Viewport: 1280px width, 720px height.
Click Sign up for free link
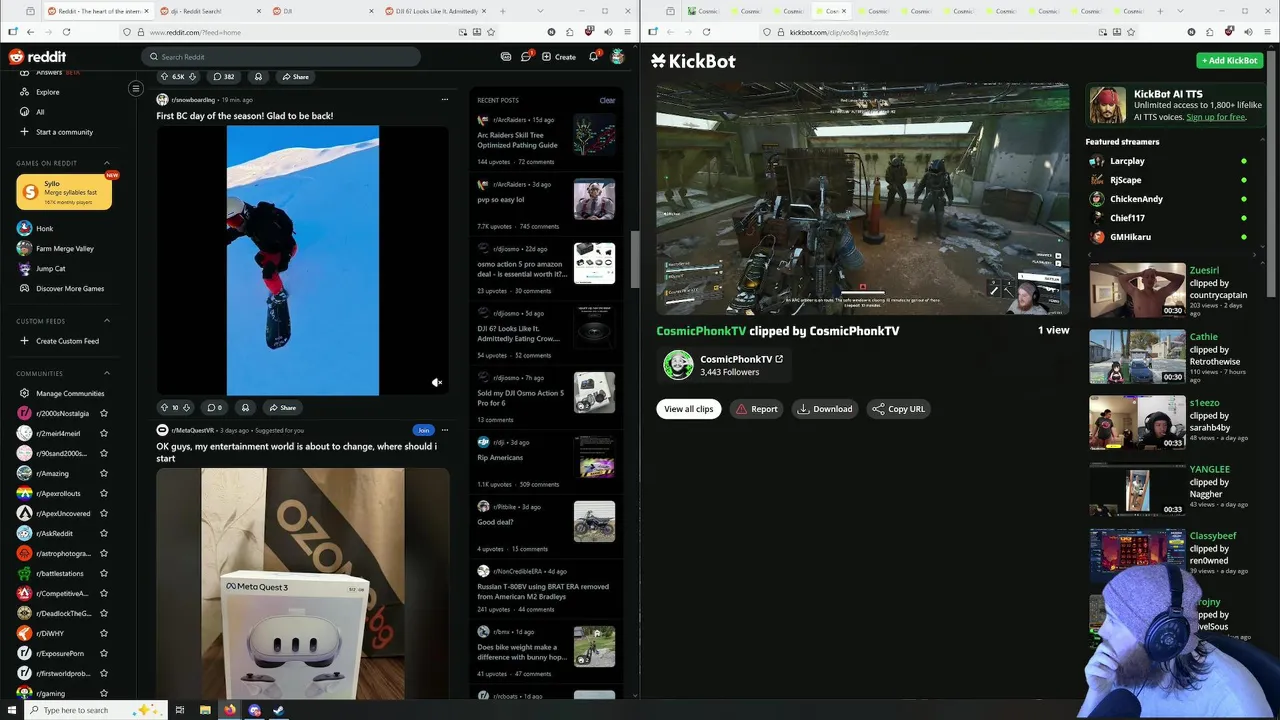click(1216, 117)
